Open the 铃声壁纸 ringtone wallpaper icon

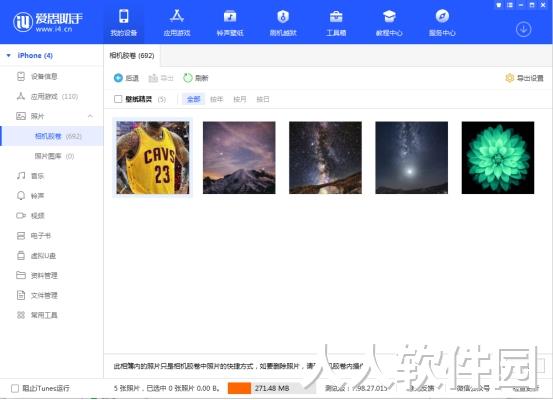(230, 16)
